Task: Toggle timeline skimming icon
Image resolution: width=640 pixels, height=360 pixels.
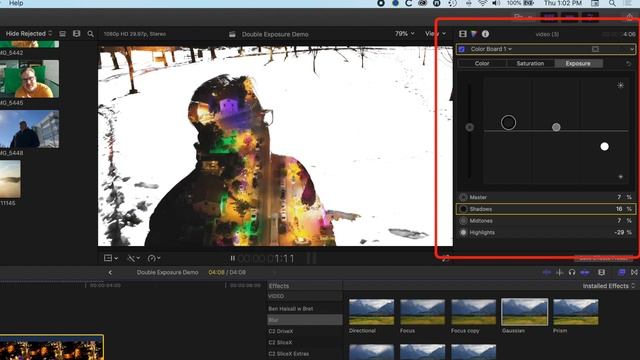Action: tap(547, 272)
